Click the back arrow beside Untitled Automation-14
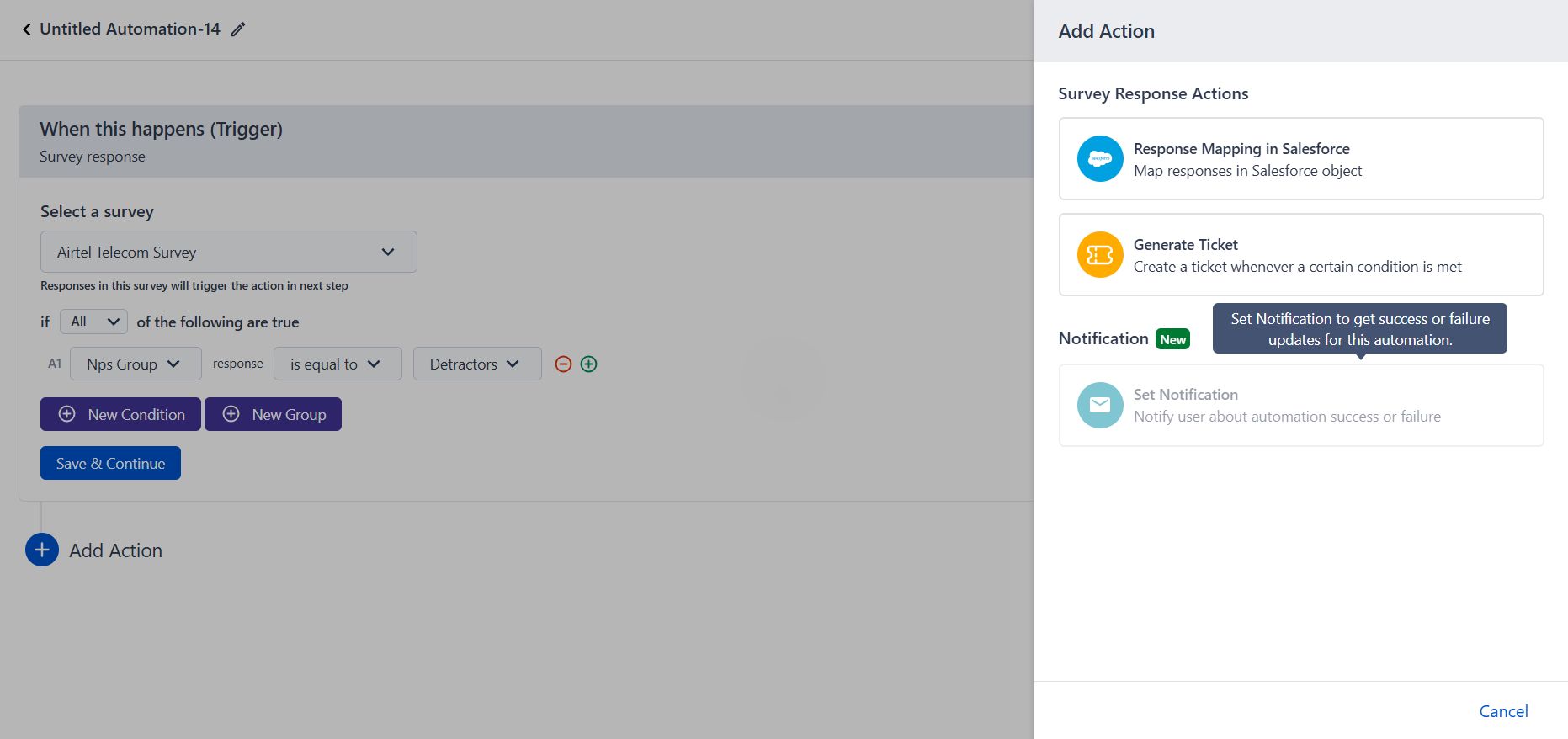Viewport: 1568px width, 739px height. [26, 29]
